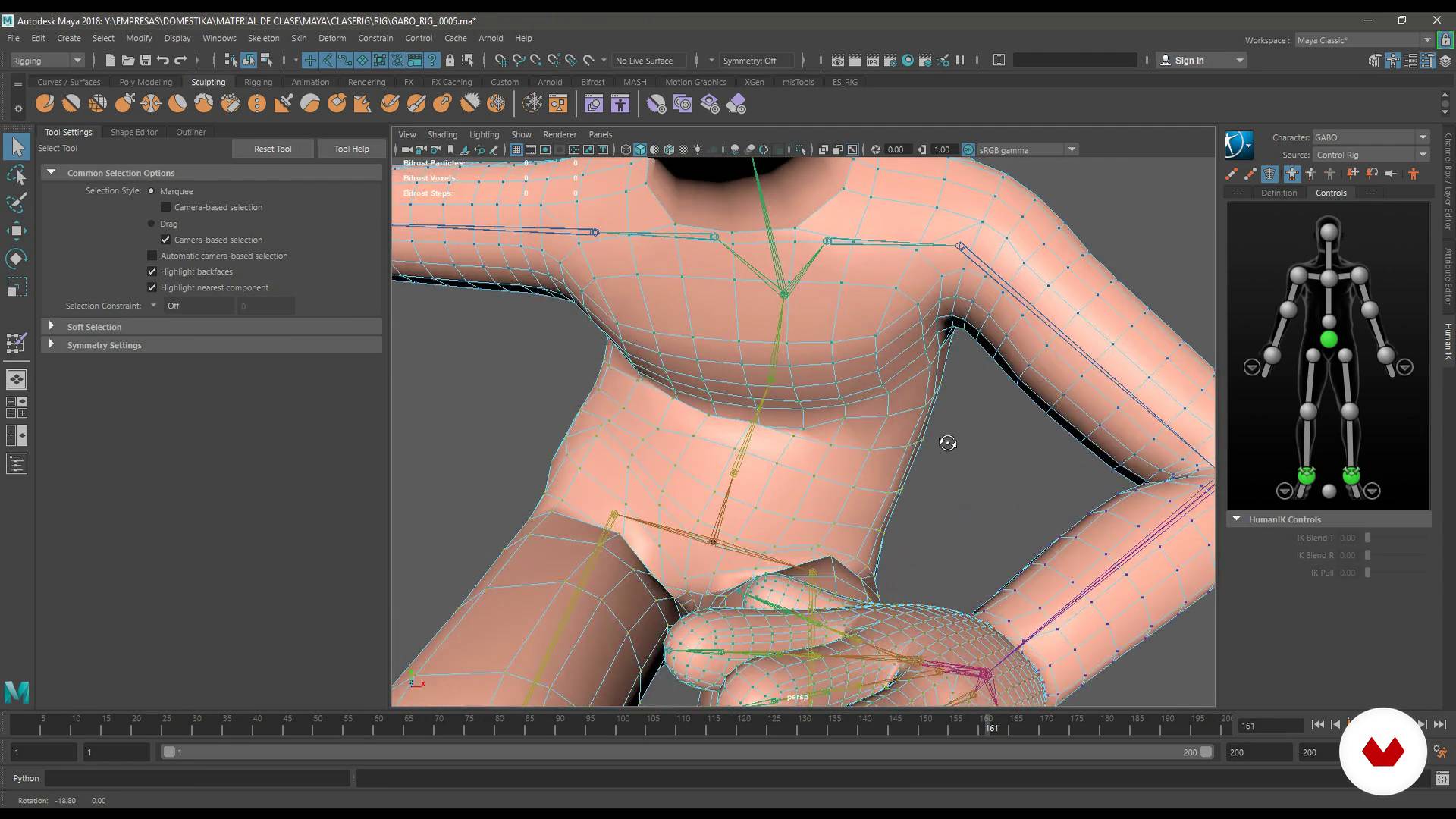Adjust the IK Blend T slider
Viewport: 1456px width, 819px height.
tap(1367, 538)
